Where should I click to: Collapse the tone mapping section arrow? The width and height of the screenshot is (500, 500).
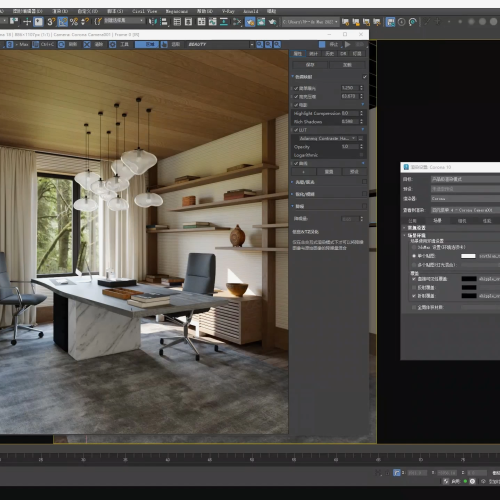point(293,77)
